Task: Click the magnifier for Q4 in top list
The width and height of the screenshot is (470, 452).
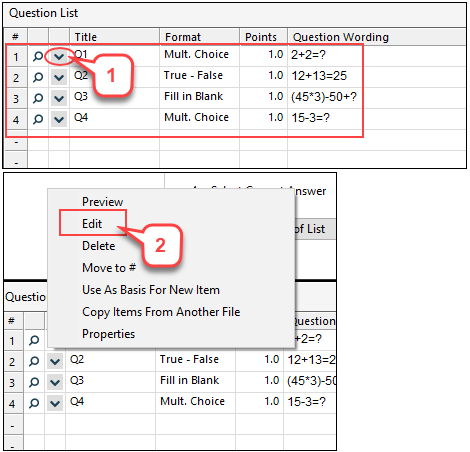Action: tap(38, 119)
